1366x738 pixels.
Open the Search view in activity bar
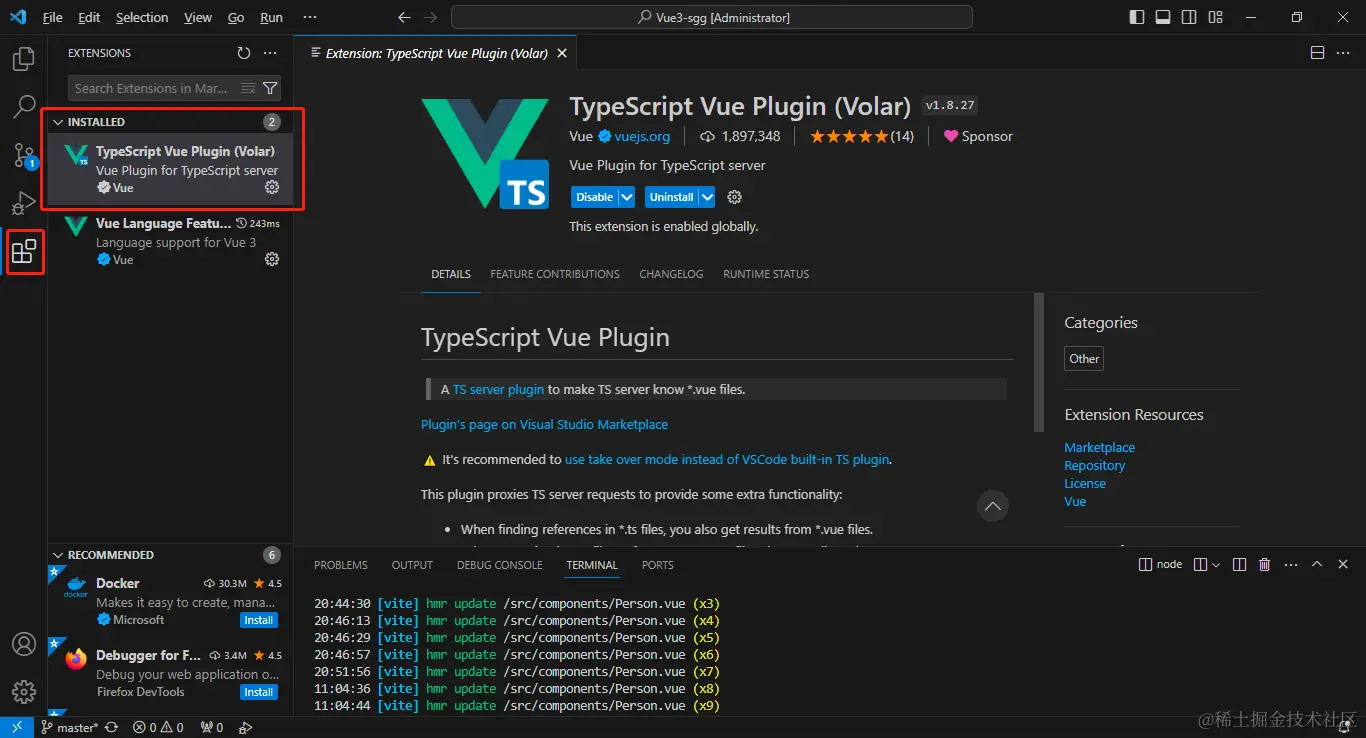(x=24, y=107)
